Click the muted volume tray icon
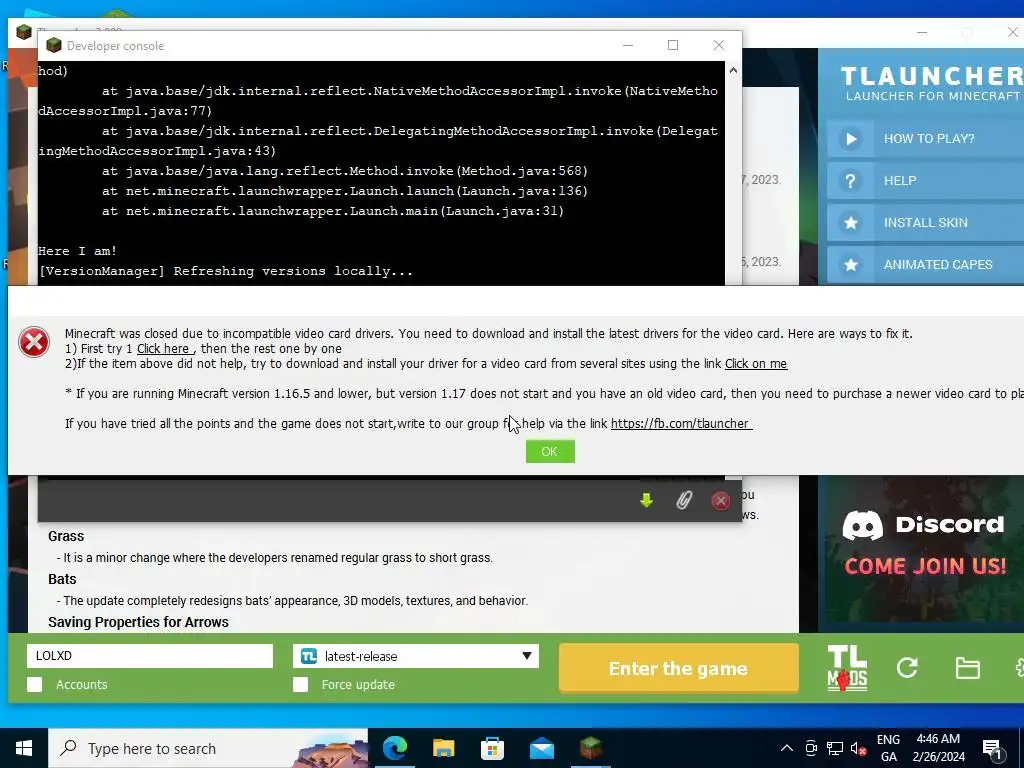This screenshot has width=1024, height=768. click(859, 749)
